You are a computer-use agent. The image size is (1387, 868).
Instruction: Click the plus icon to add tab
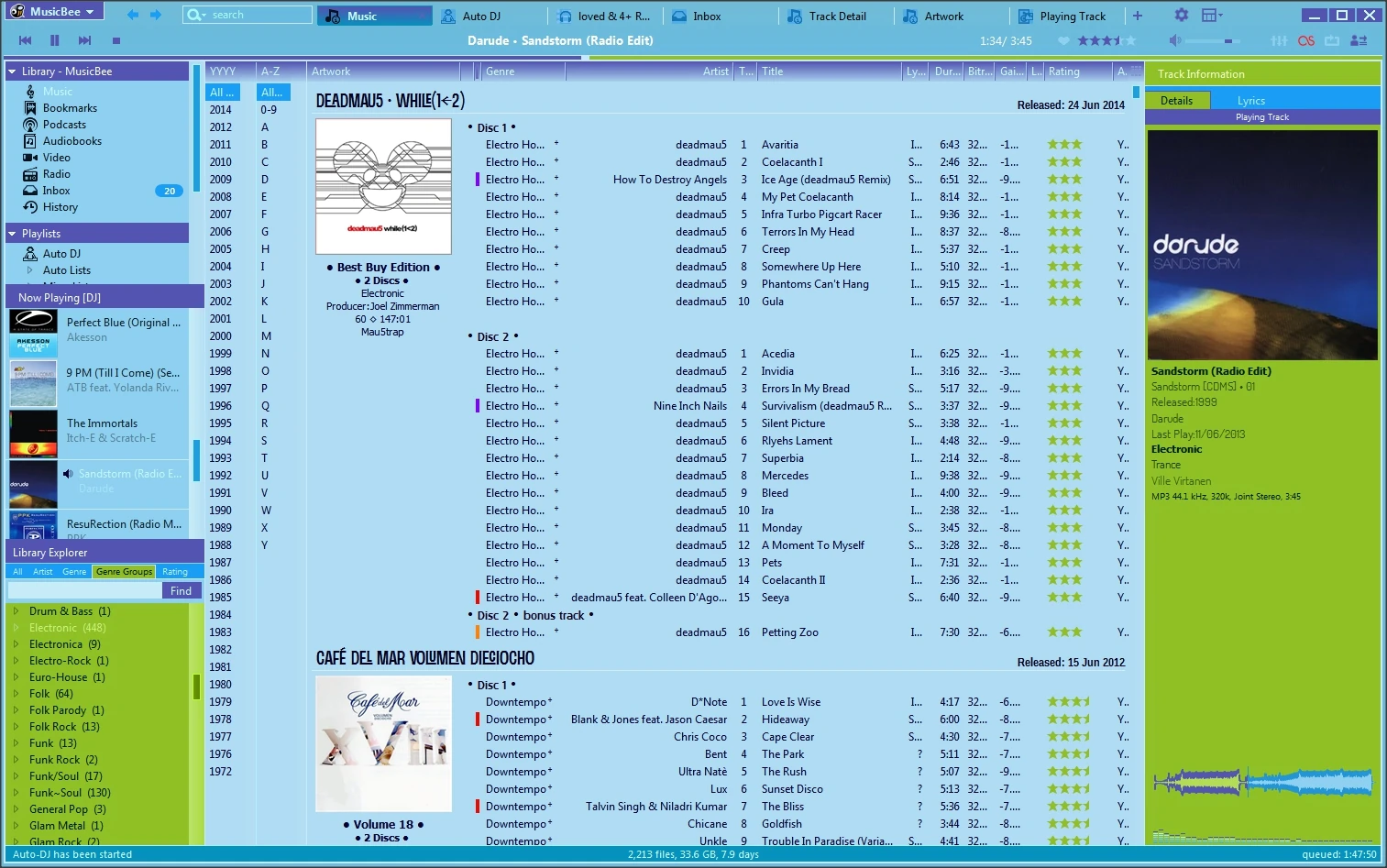click(1138, 16)
